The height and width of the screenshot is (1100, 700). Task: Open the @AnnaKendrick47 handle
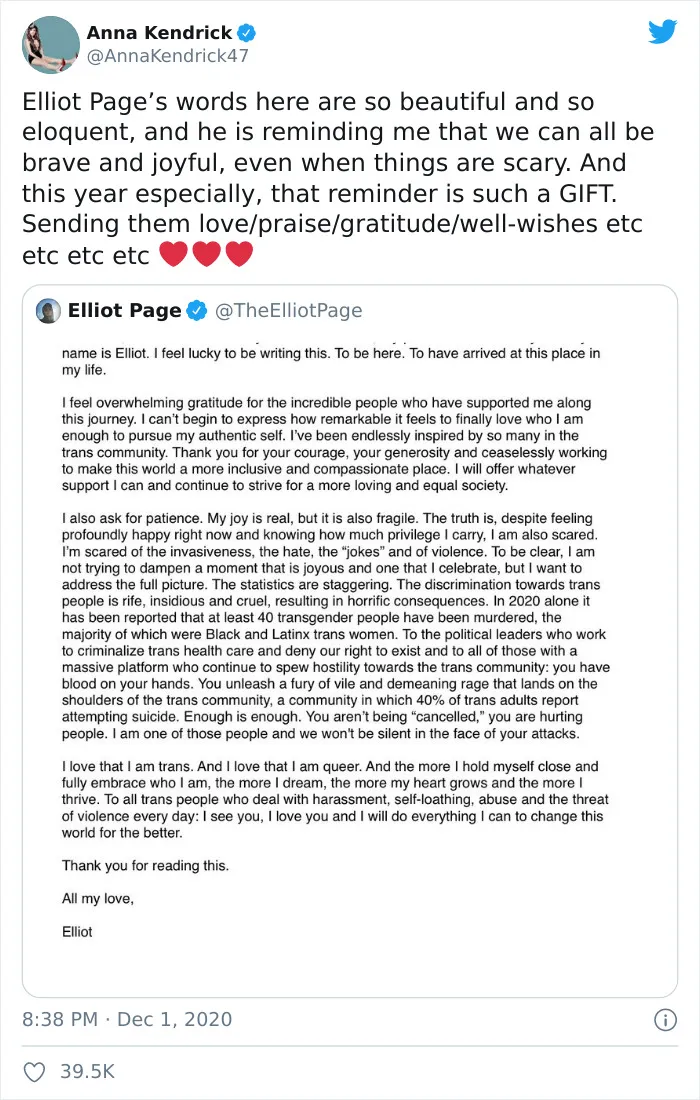(x=168, y=56)
